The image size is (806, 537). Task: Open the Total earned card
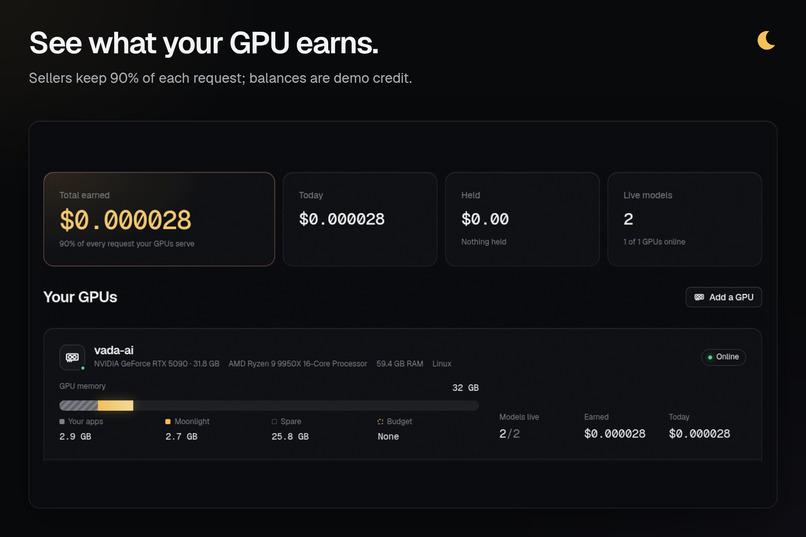[x=159, y=219]
